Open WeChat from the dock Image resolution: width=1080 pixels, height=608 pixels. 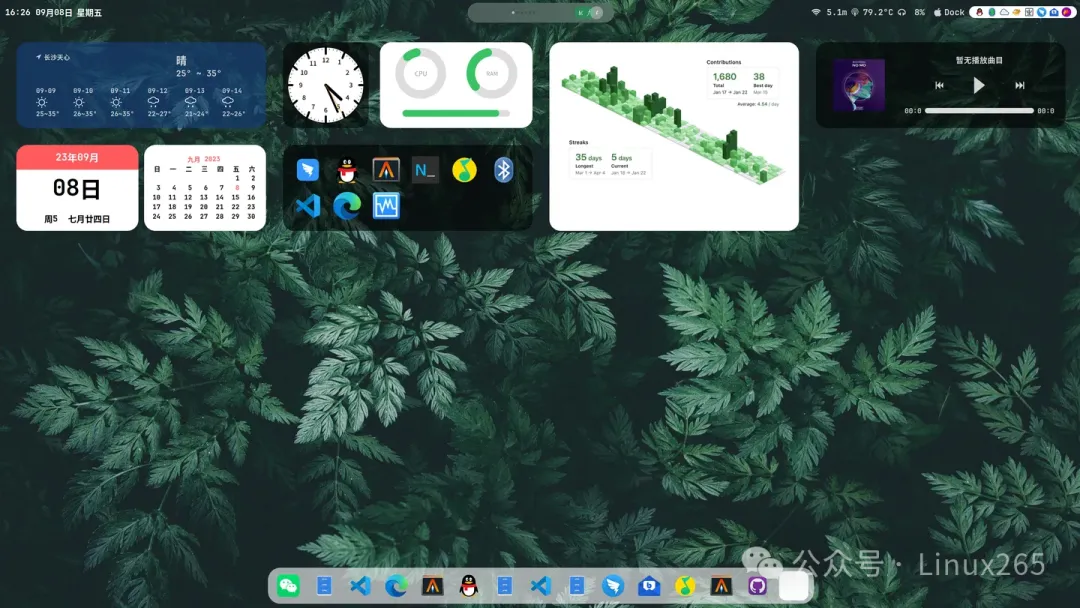[x=288, y=586]
